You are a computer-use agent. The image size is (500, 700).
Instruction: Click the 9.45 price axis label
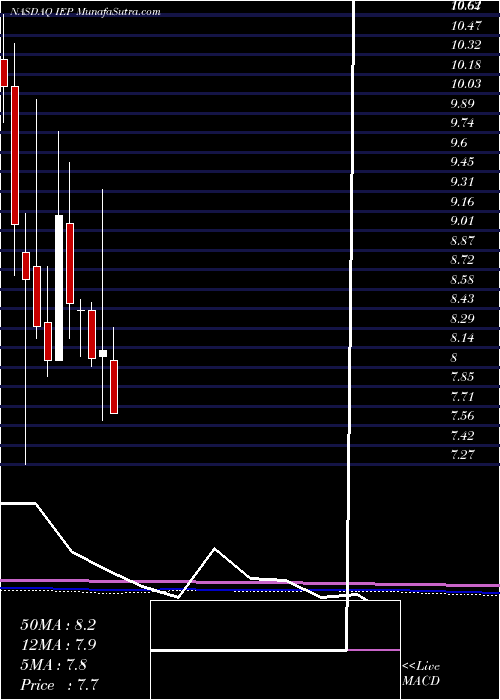pos(462,162)
